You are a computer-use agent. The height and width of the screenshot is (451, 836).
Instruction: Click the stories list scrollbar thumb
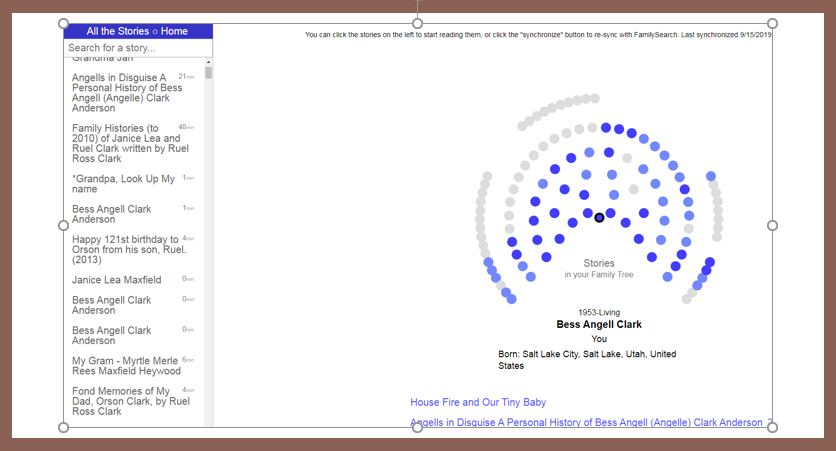(208, 73)
